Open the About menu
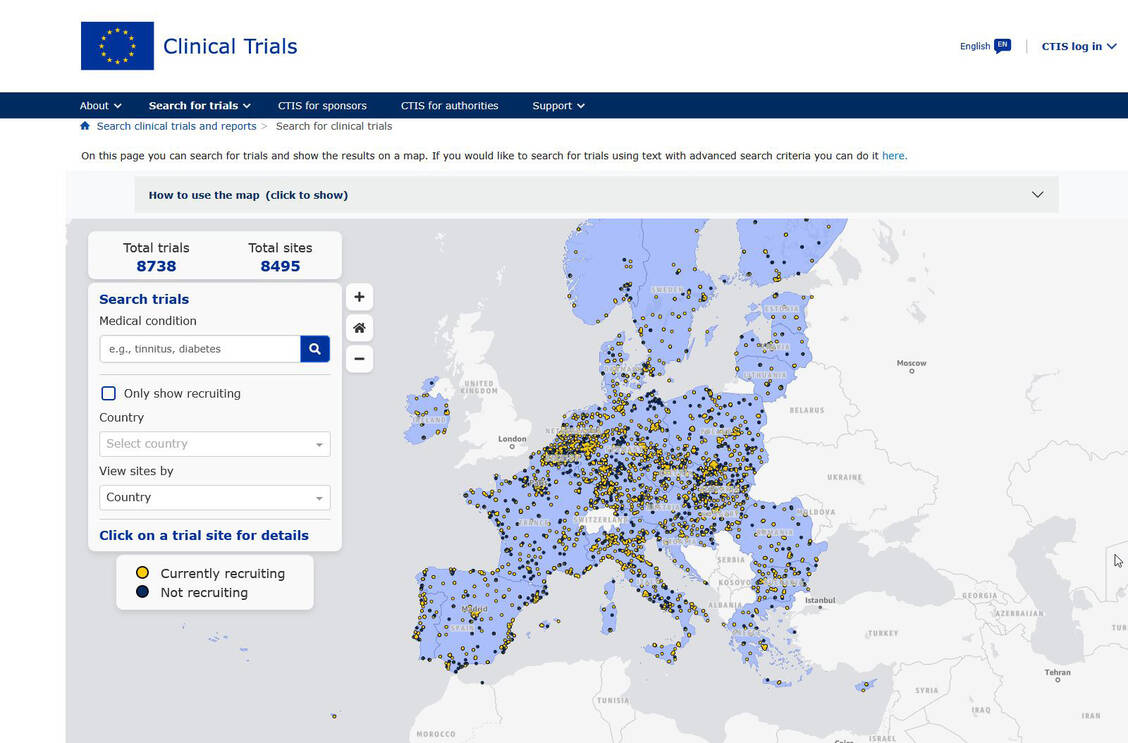This screenshot has height=743, width=1128. pyautogui.click(x=100, y=106)
